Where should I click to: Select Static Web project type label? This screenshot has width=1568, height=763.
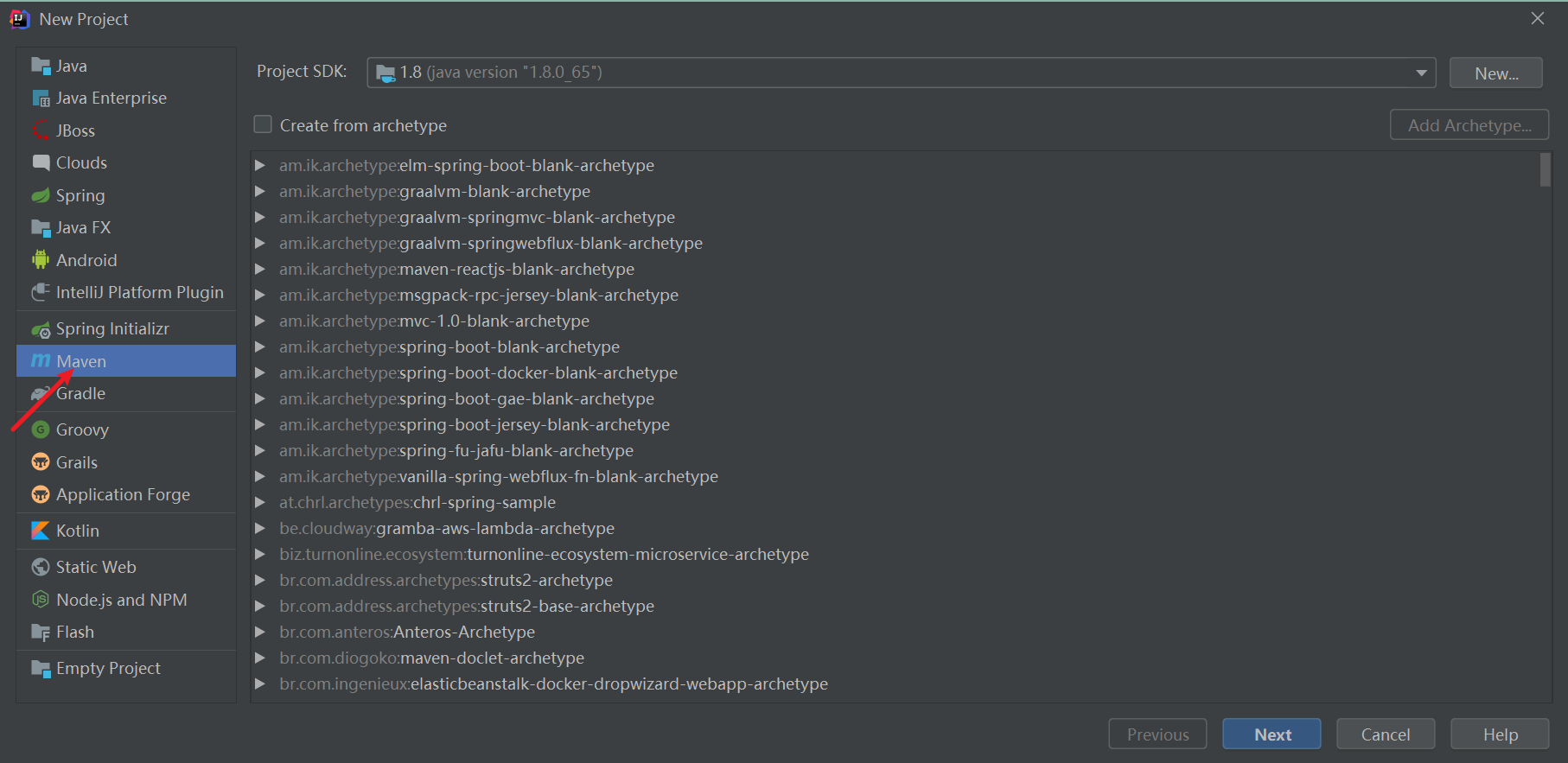(x=96, y=567)
